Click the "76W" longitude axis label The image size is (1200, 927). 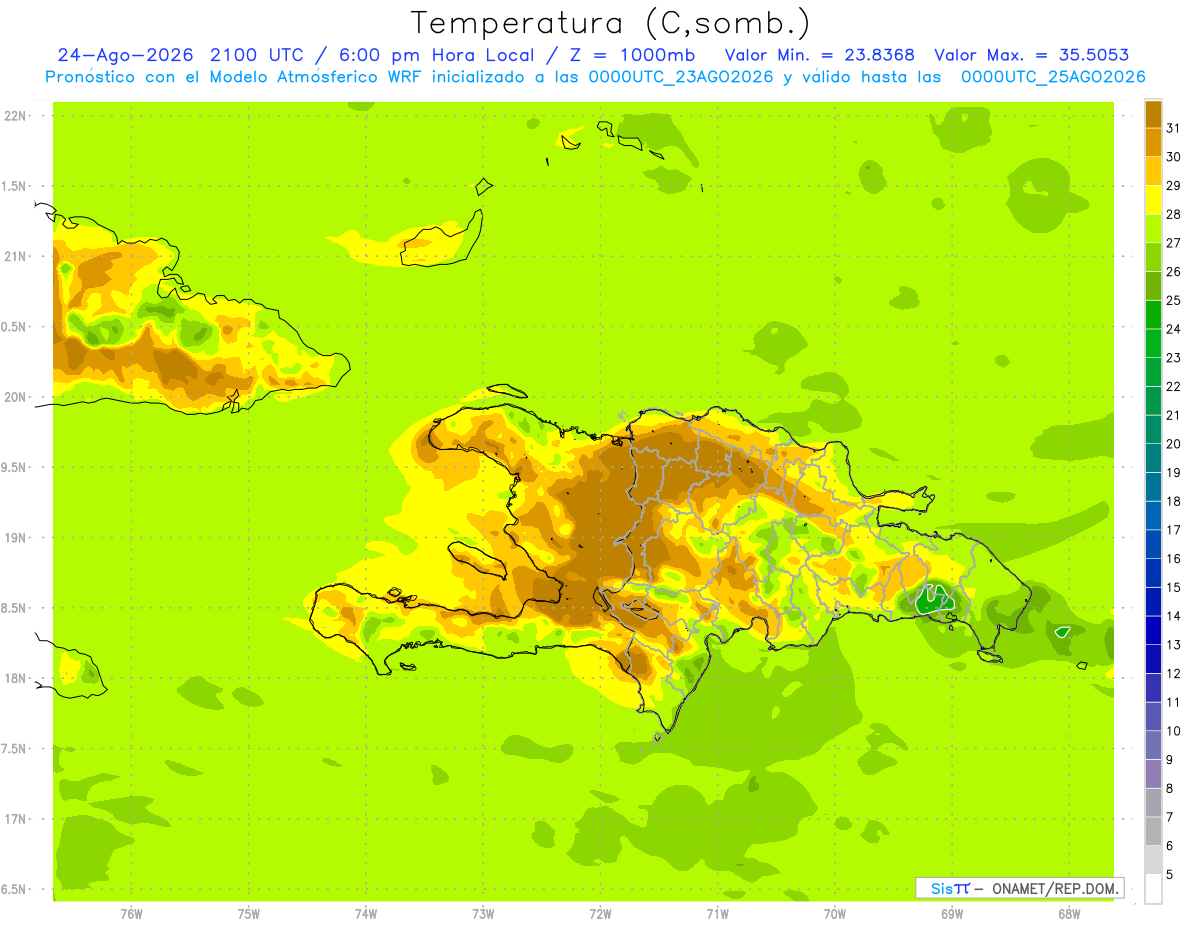(x=131, y=914)
